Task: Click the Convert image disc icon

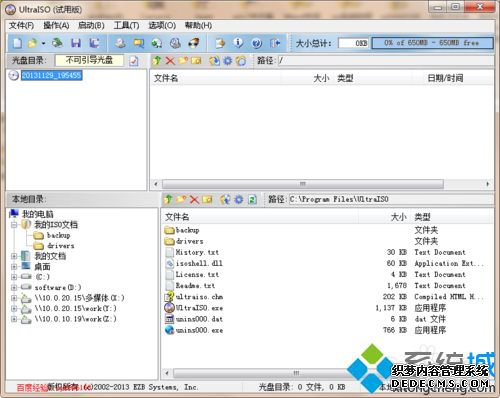Action: [x=157, y=43]
